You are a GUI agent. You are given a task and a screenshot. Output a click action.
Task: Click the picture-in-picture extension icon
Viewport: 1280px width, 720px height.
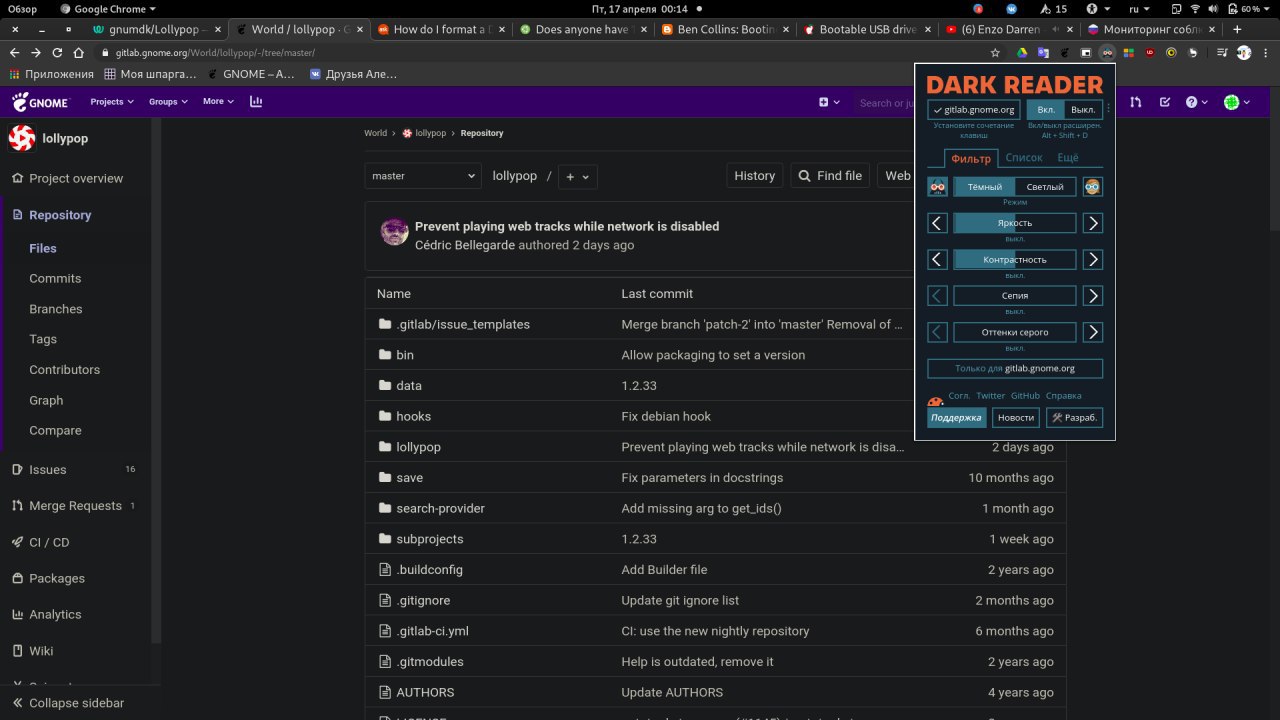pos(1086,52)
